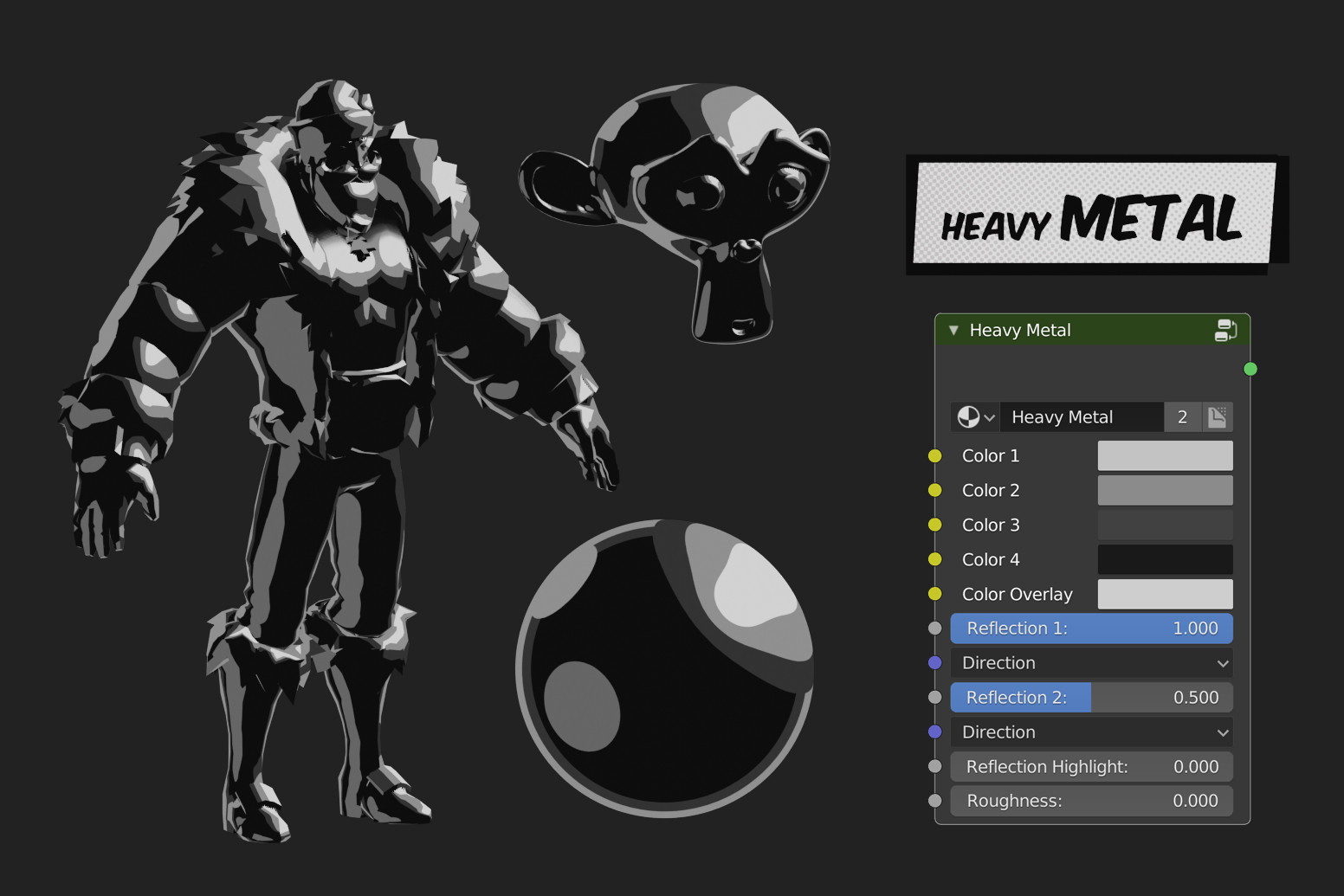Click the document icon beside the user count
The image size is (1344, 896).
(1217, 417)
